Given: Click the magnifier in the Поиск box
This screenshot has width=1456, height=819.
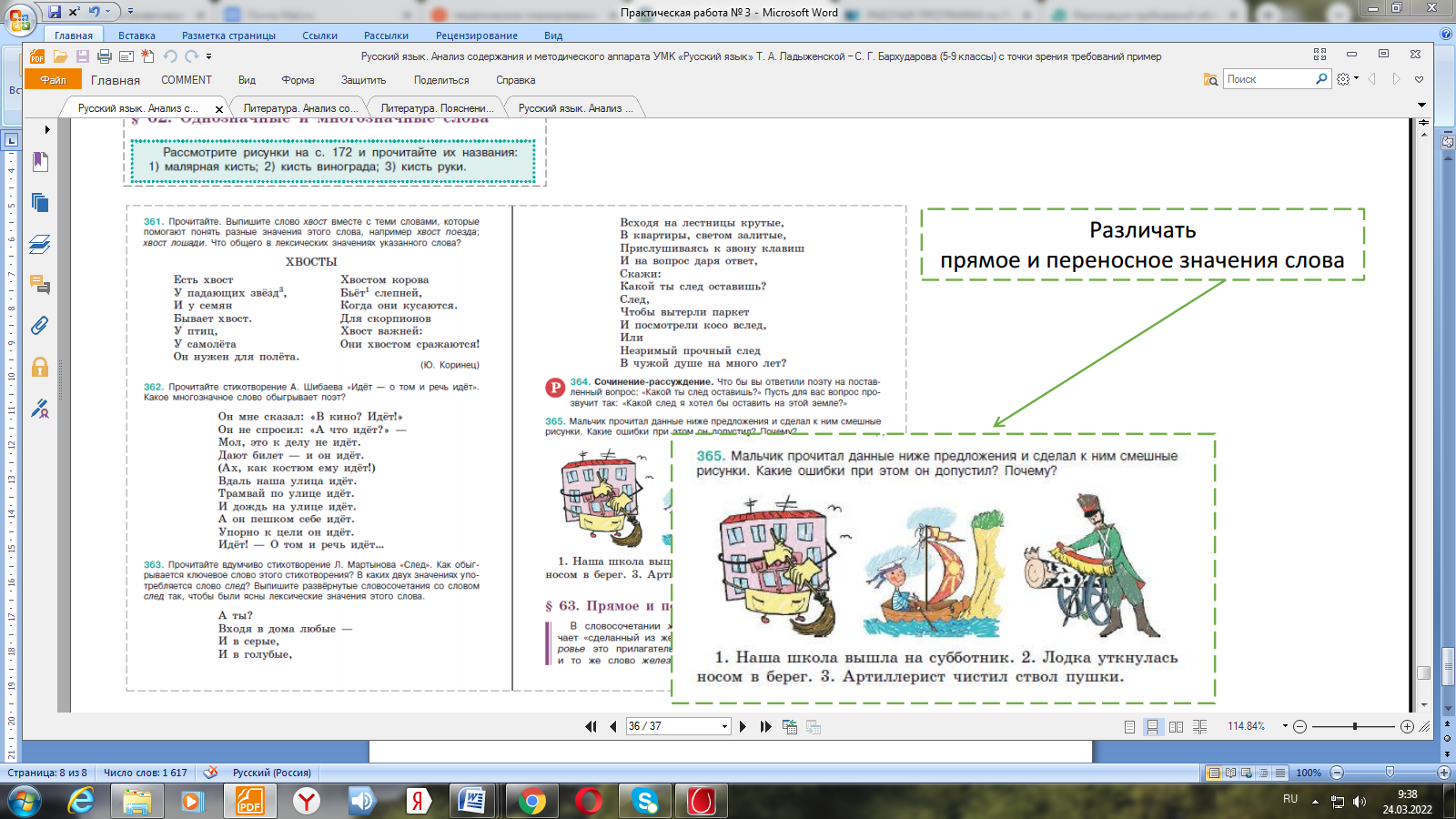Looking at the screenshot, I should 1321,79.
